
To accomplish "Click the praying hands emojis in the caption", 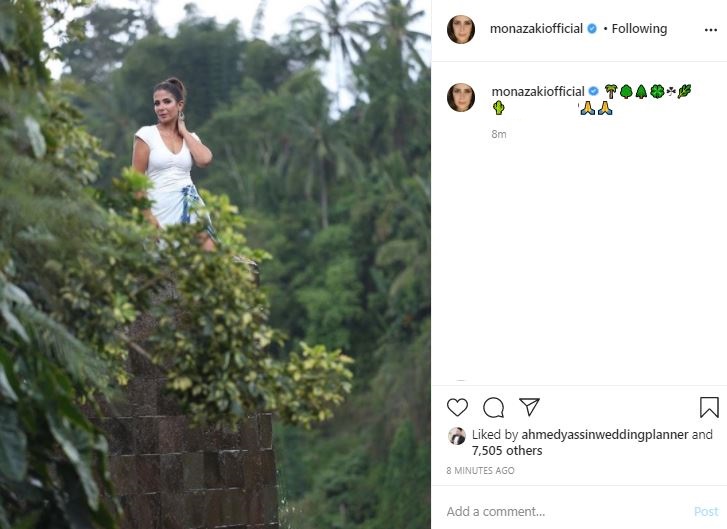I will coord(595,108).
